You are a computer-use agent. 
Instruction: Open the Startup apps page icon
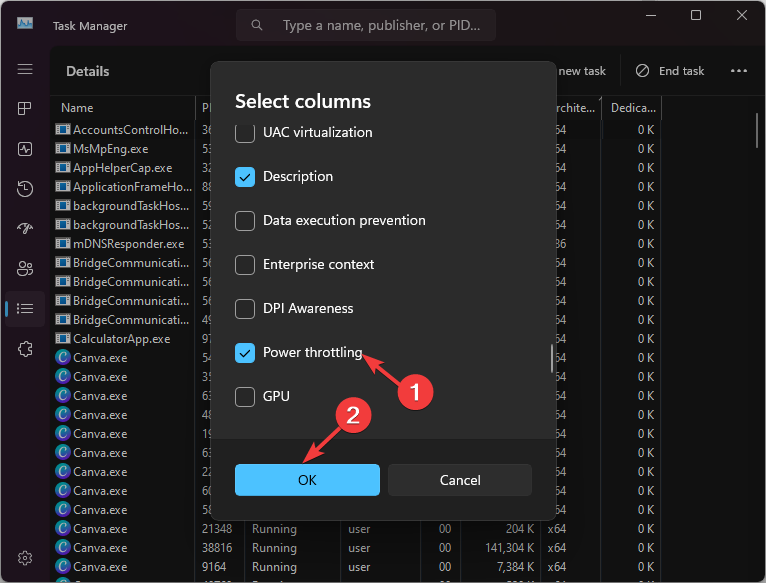coord(25,228)
